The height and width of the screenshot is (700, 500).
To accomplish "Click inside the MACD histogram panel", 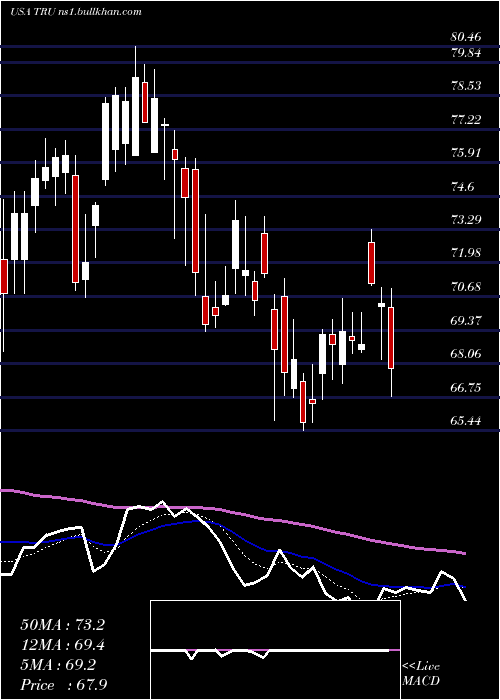I will pos(275,650).
